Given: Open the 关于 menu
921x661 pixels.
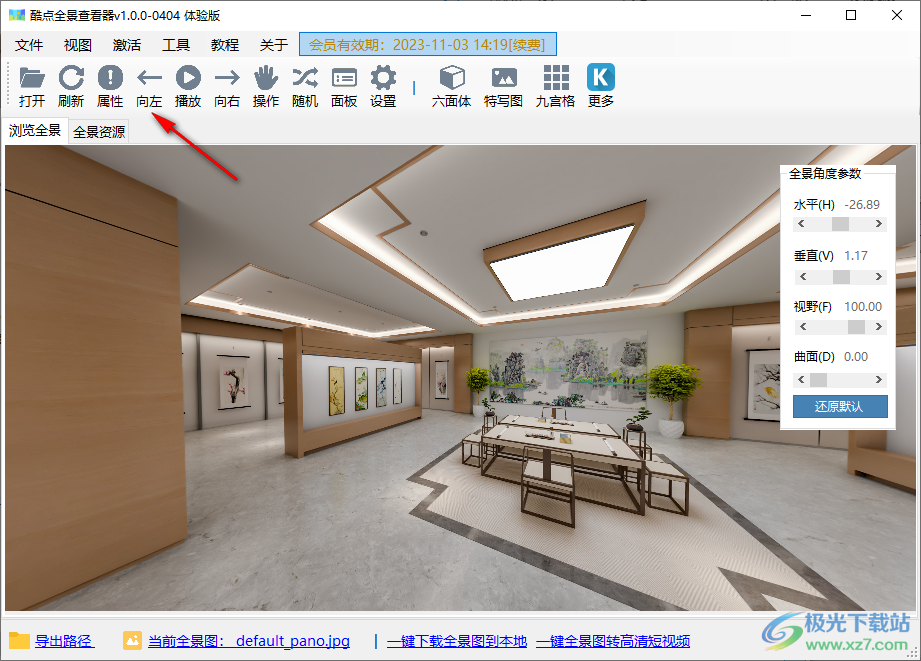Looking at the screenshot, I should pyautogui.click(x=274, y=45).
